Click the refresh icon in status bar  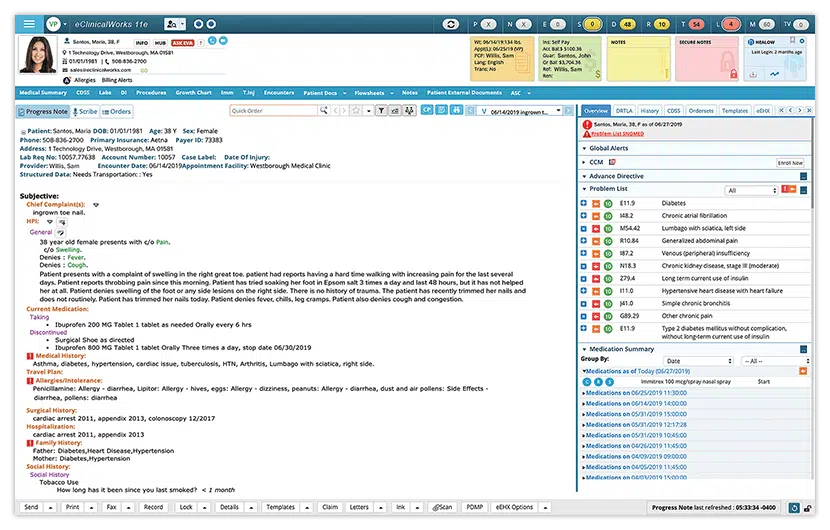pos(793,508)
